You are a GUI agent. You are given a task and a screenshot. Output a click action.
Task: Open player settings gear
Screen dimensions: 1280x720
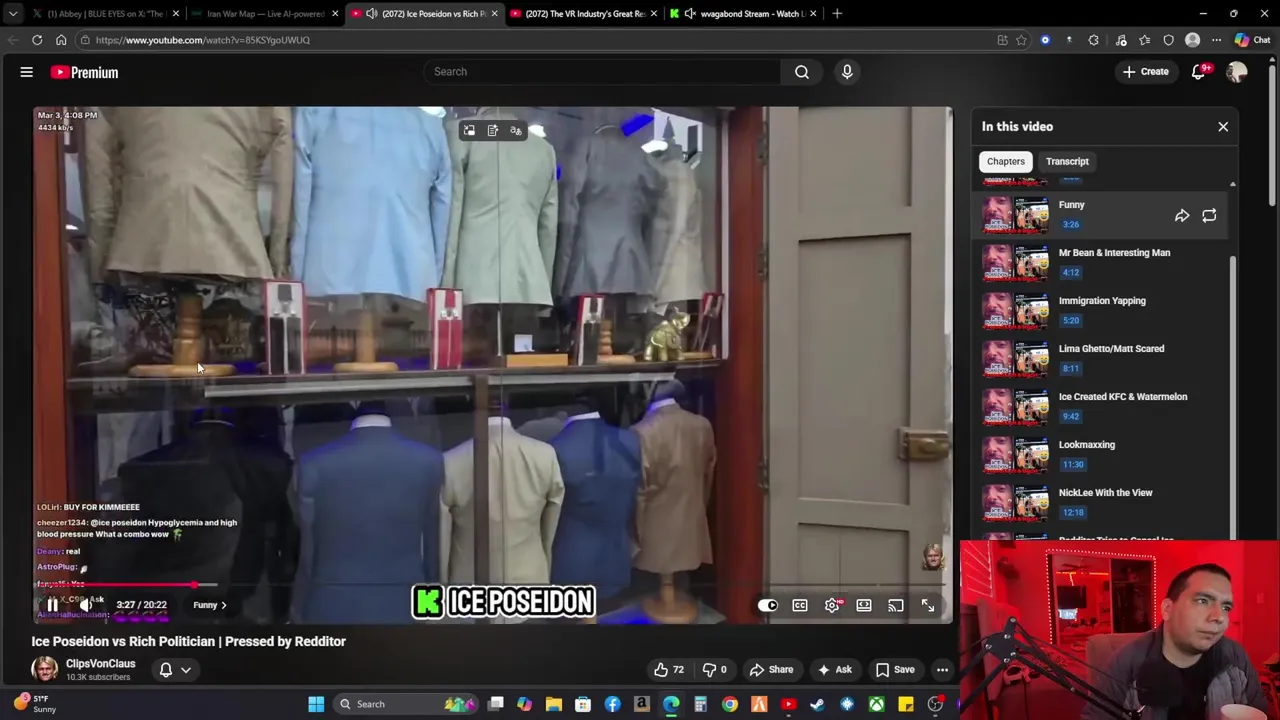click(x=832, y=605)
